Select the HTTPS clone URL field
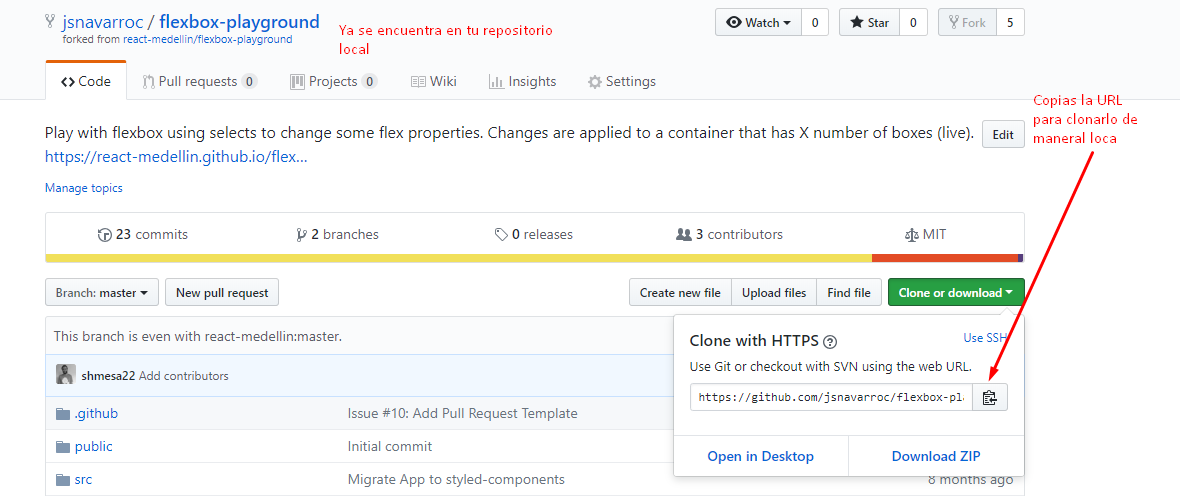Viewport: 1180px width, 496px height. (x=832, y=397)
